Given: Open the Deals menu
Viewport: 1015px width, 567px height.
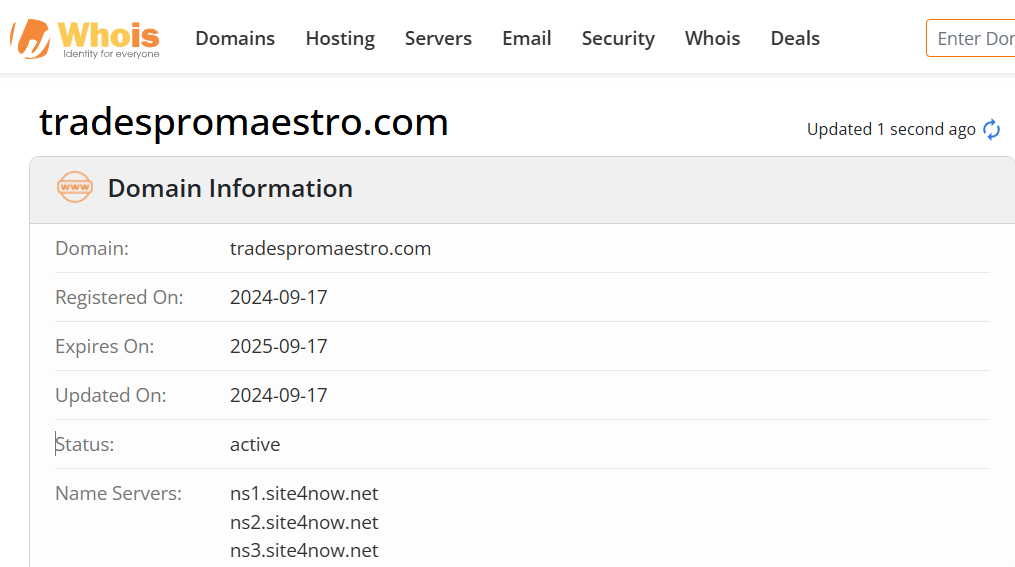Looking at the screenshot, I should click(x=795, y=38).
